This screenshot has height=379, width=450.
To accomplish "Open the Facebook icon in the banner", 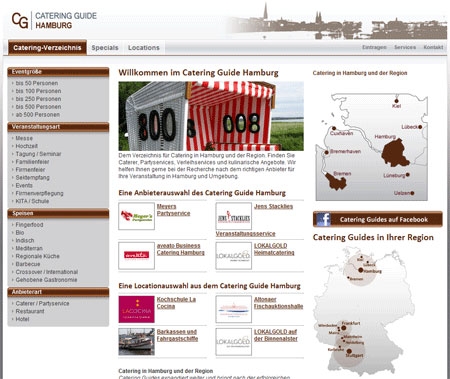I will point(323,219).
